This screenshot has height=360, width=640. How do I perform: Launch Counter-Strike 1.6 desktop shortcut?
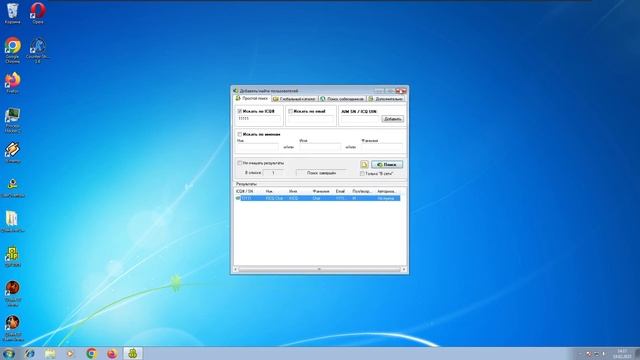(x=38, y=50)
